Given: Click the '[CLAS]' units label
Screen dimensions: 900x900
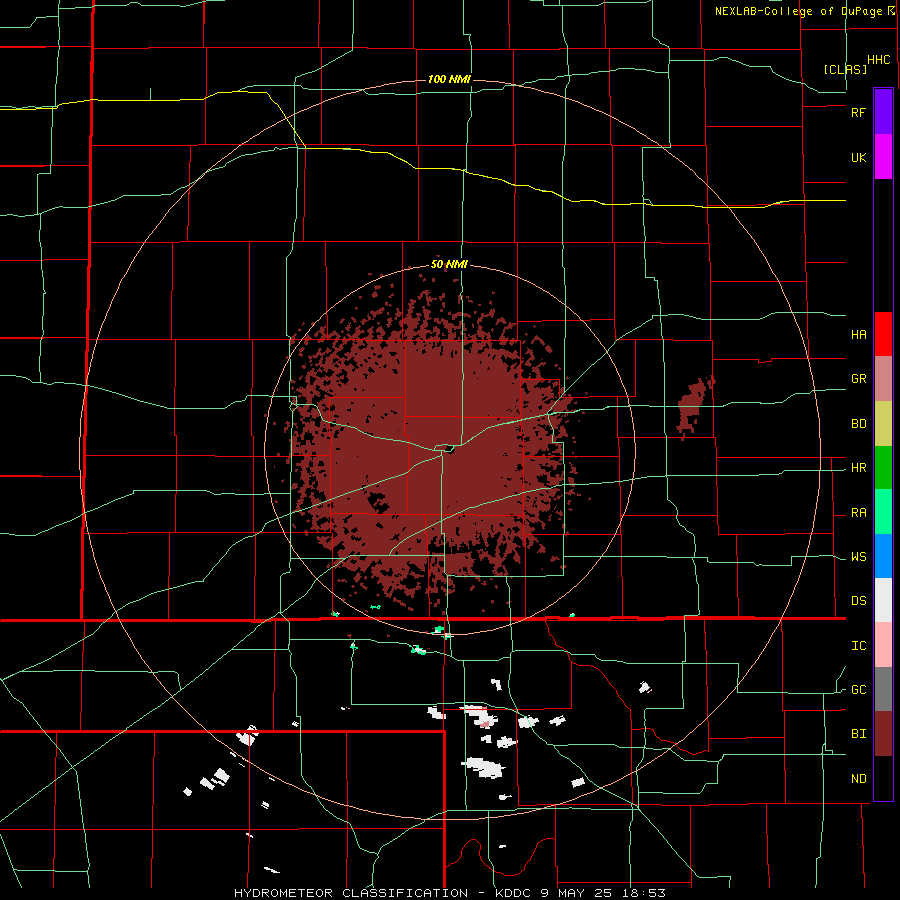Looking at the screenshot, I should (845, 69).
